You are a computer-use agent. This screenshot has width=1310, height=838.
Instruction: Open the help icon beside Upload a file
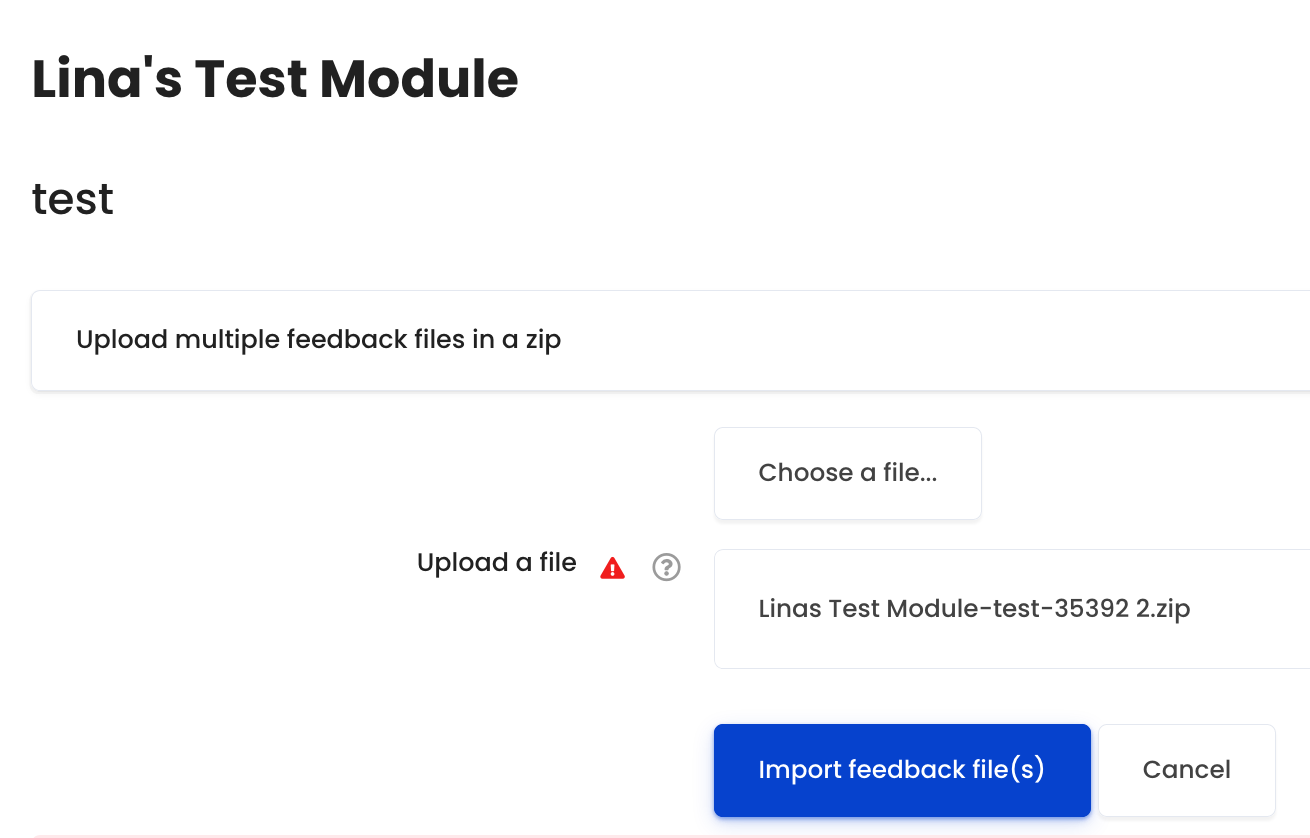pyautogui.click(x=666, y=567)
